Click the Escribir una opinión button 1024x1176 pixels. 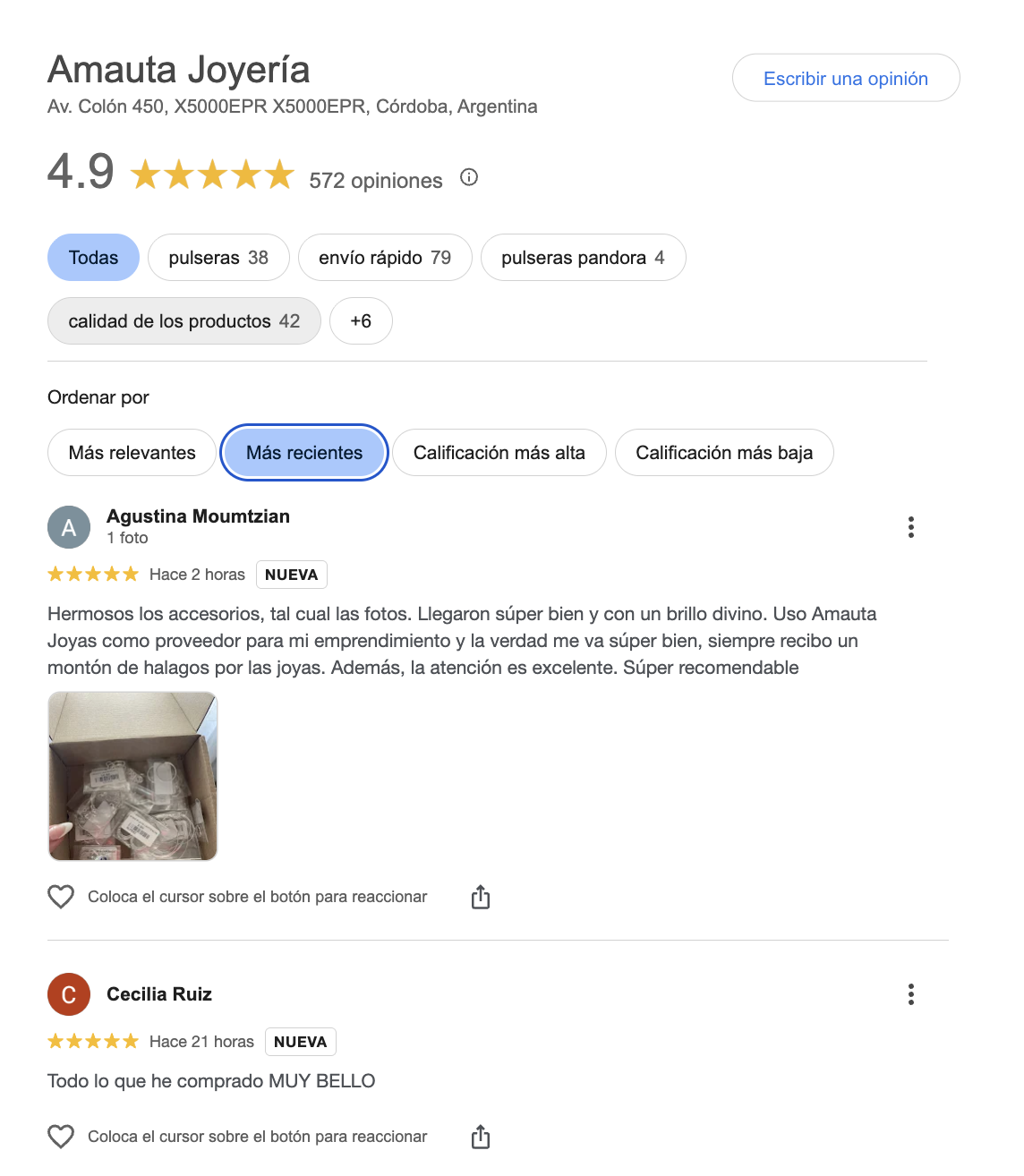pyautogui.click(x=846, y=78)
